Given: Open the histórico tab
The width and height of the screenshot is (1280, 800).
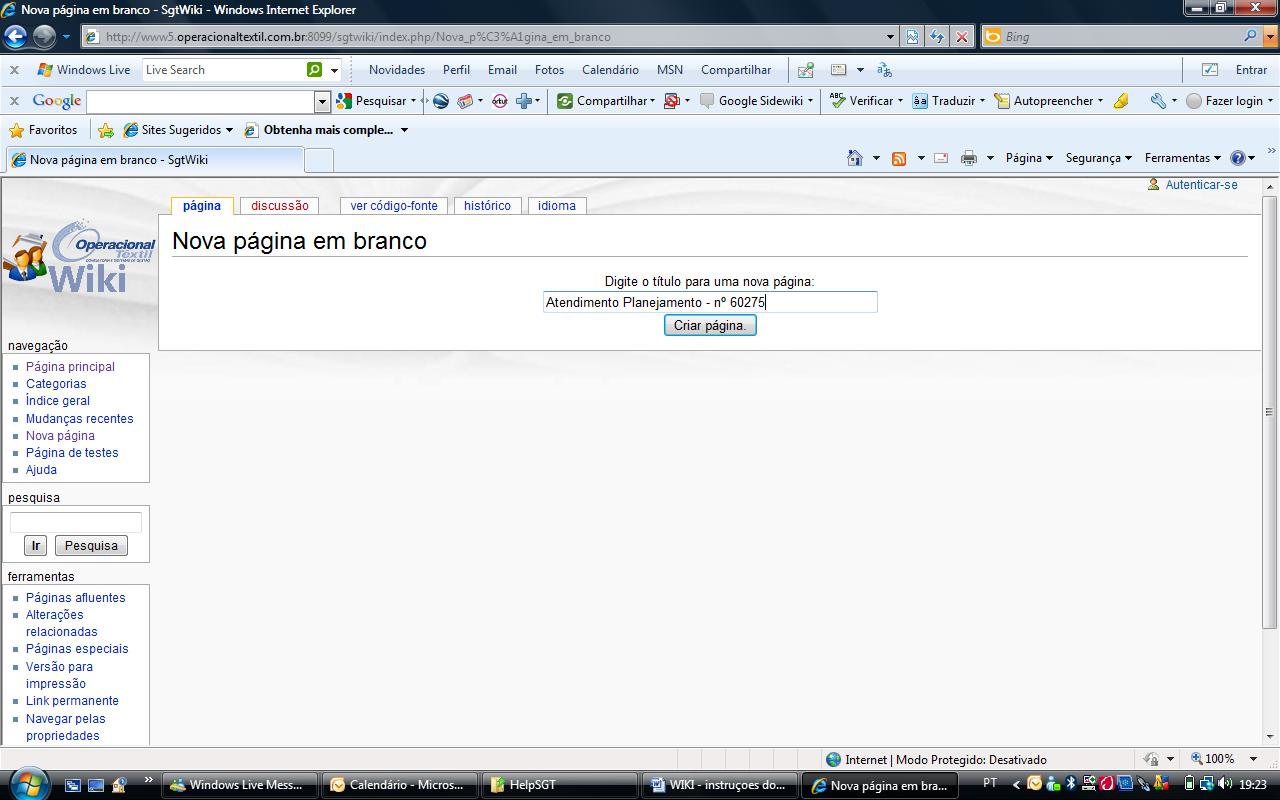Looking at the screenshot, I should coord(487,206).
